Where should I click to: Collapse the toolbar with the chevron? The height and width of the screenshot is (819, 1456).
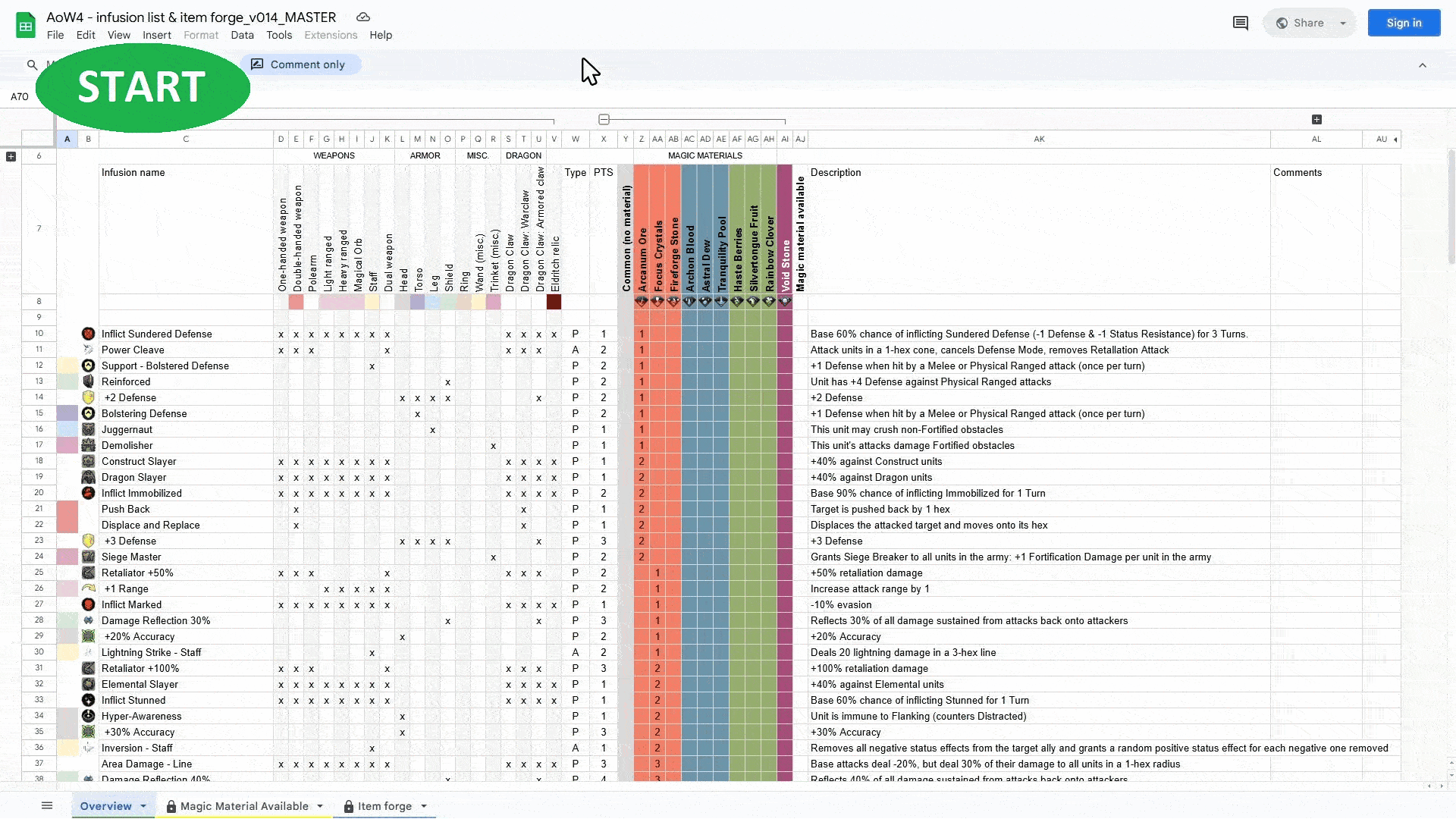point(1423,65)
